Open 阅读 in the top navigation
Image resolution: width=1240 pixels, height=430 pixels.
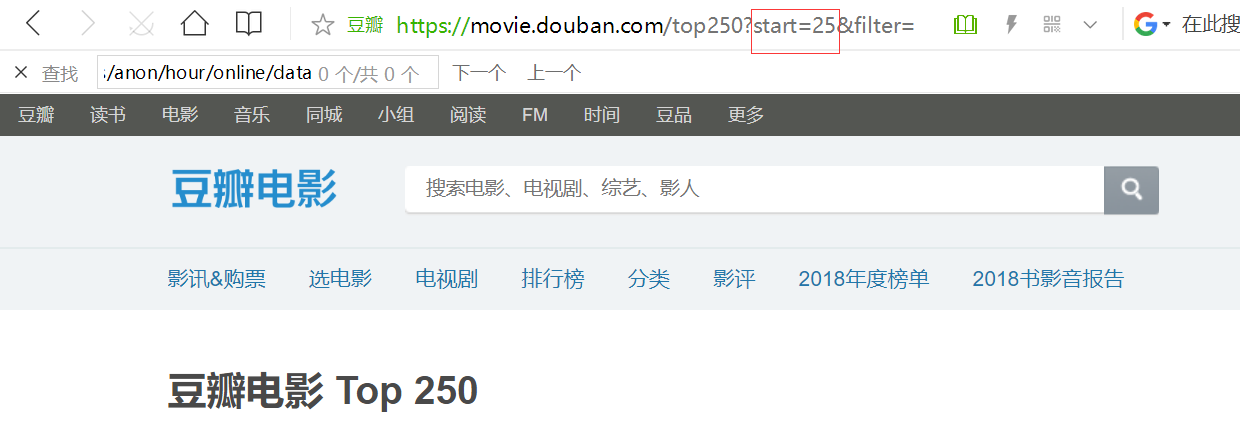coord(468,115)
